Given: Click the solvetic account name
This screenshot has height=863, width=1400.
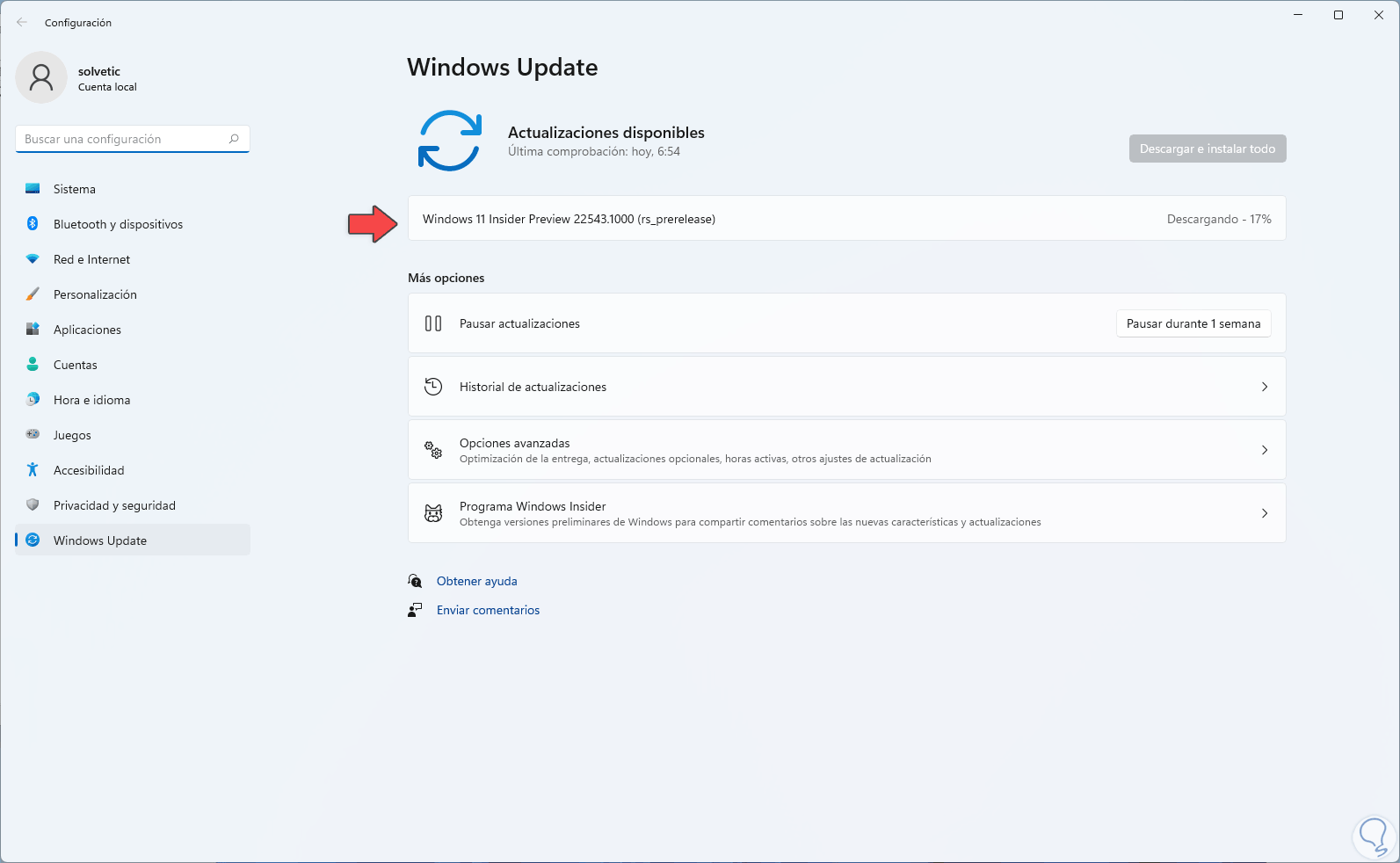Looking at the screenshot, I should click(99, 71).
